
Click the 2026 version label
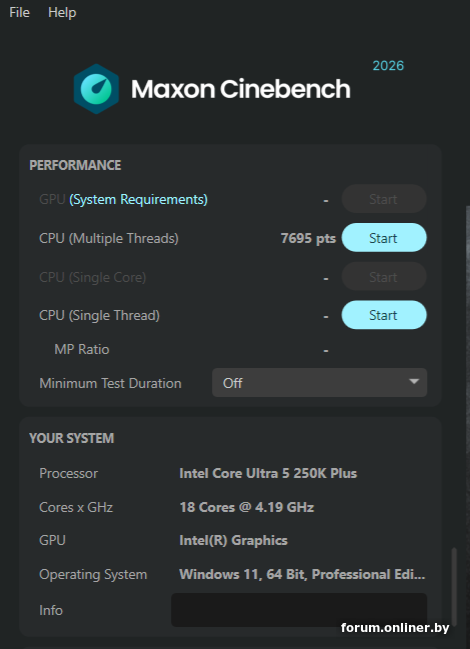388,65
